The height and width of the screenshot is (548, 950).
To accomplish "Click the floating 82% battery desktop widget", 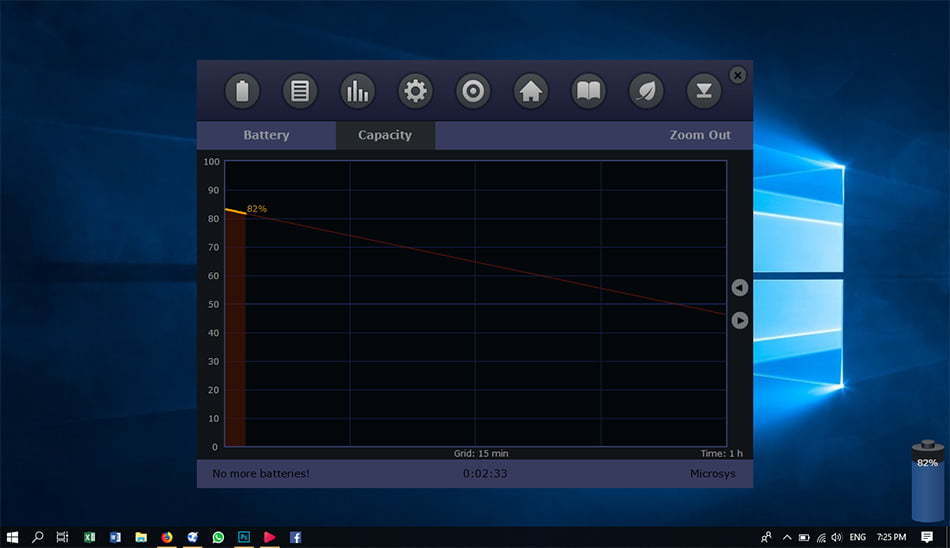I will point(928,481).
